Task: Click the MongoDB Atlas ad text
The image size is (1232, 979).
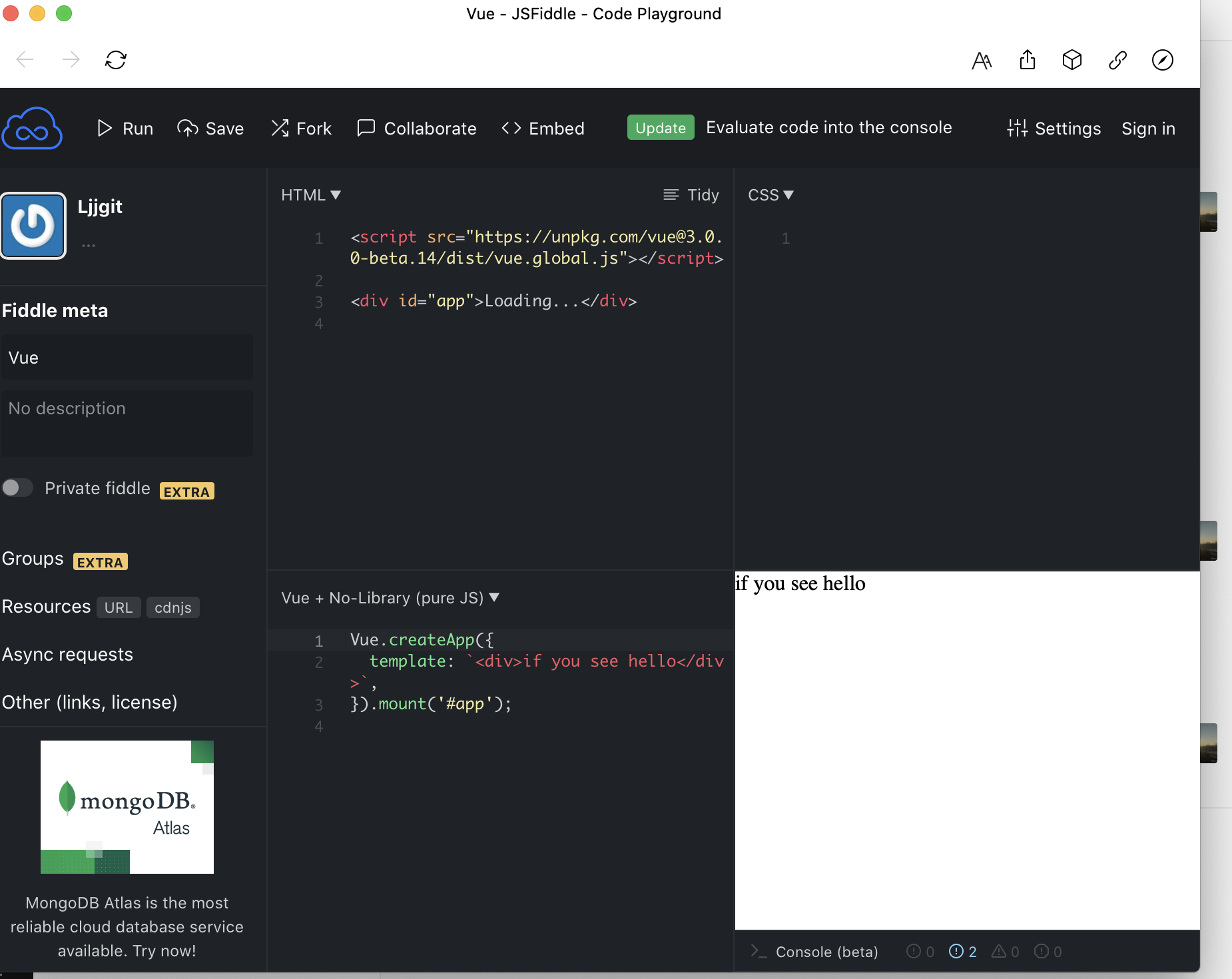Action: tap(127, 926)
